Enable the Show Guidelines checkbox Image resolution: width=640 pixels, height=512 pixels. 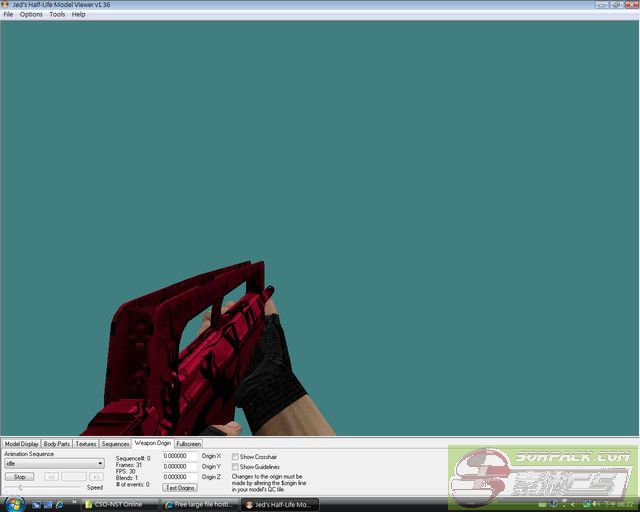tap(235, 466)
